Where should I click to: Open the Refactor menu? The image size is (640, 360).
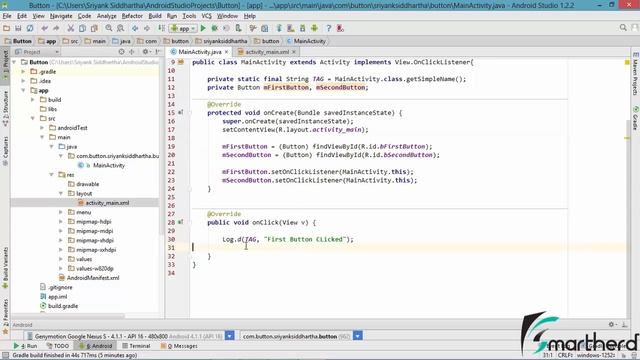point(132,16)
